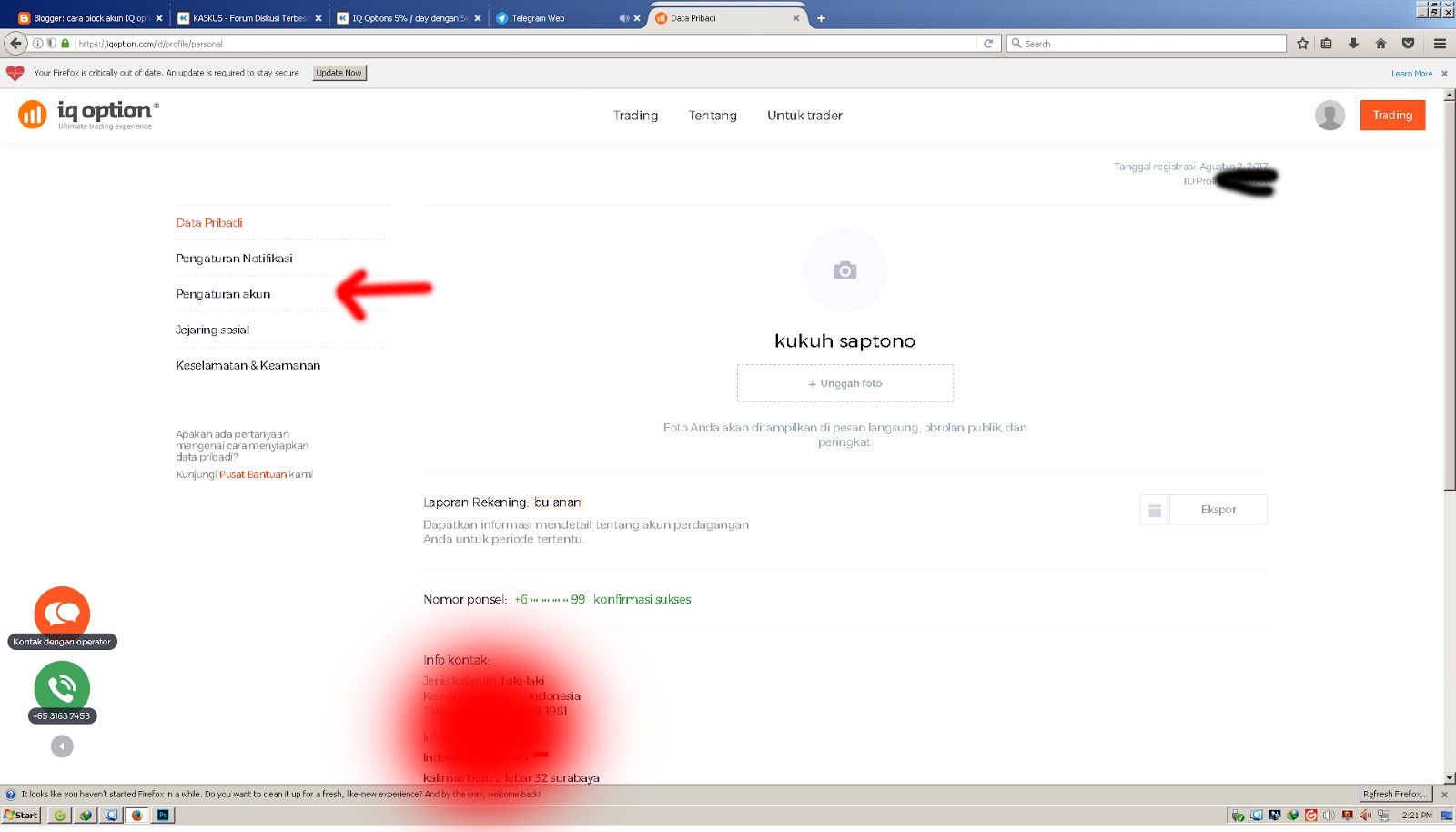Follow the Learn More link

(1411, 74)
